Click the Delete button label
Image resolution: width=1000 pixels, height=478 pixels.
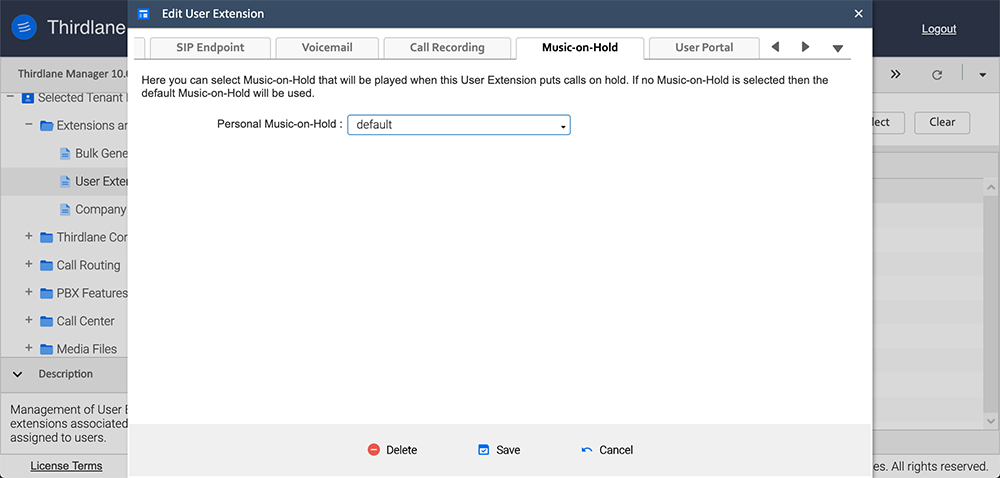[402, 450]
